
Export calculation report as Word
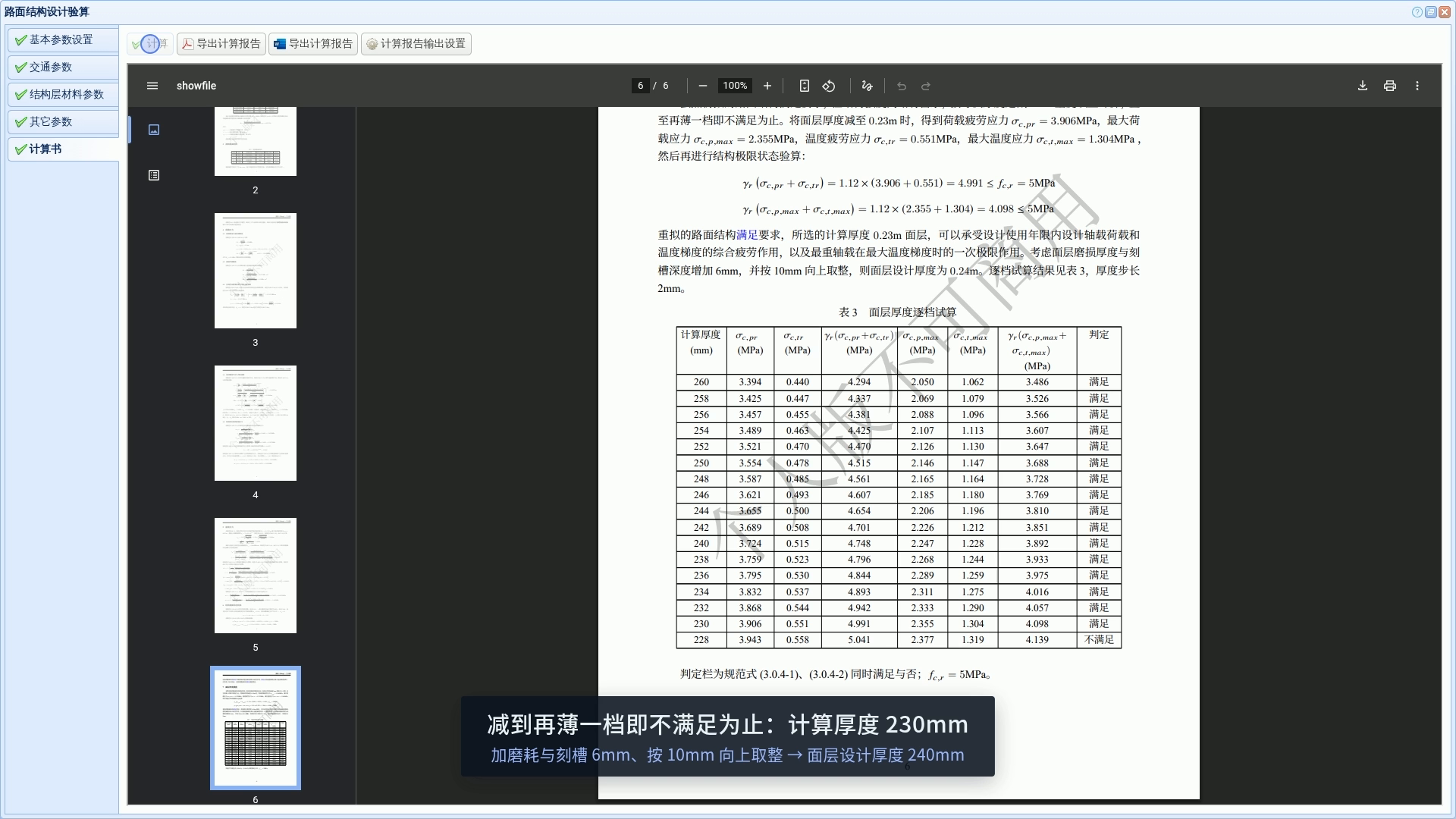click(313, 44)
